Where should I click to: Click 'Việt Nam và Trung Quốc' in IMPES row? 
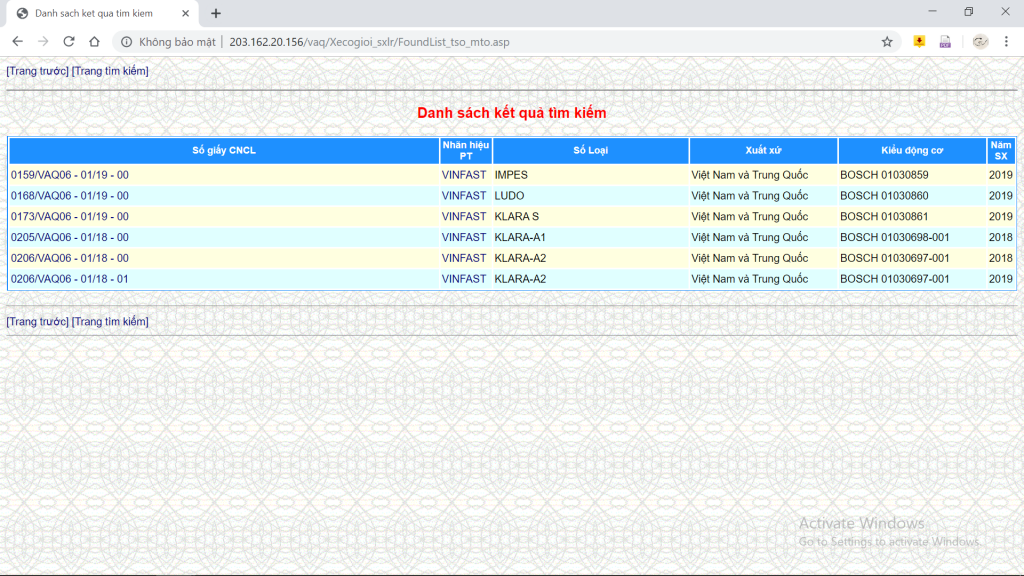pos(750,175)
